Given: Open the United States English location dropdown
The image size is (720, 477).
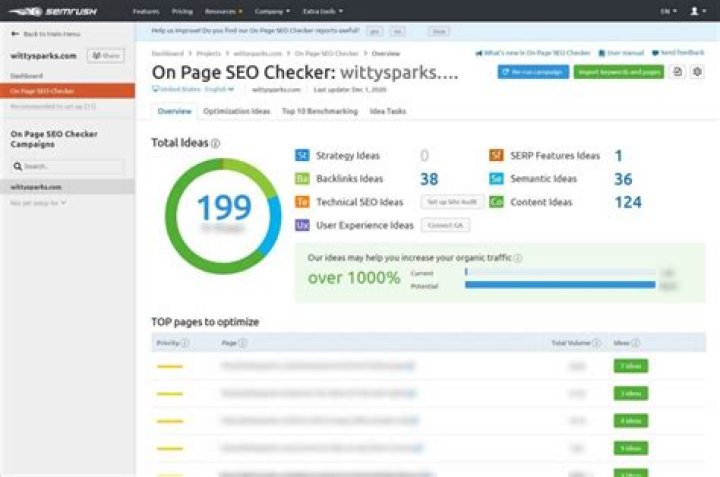Looking at the screenshot, I should [x=193, y=89].
